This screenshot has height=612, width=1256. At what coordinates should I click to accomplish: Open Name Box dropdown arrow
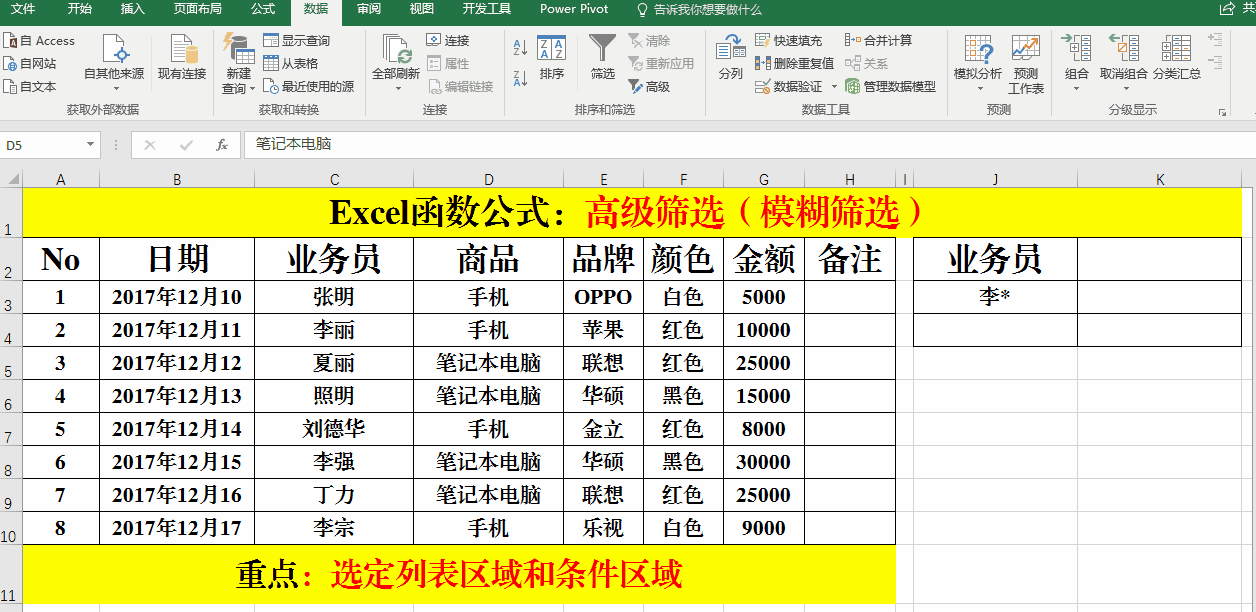coord(90,145)
